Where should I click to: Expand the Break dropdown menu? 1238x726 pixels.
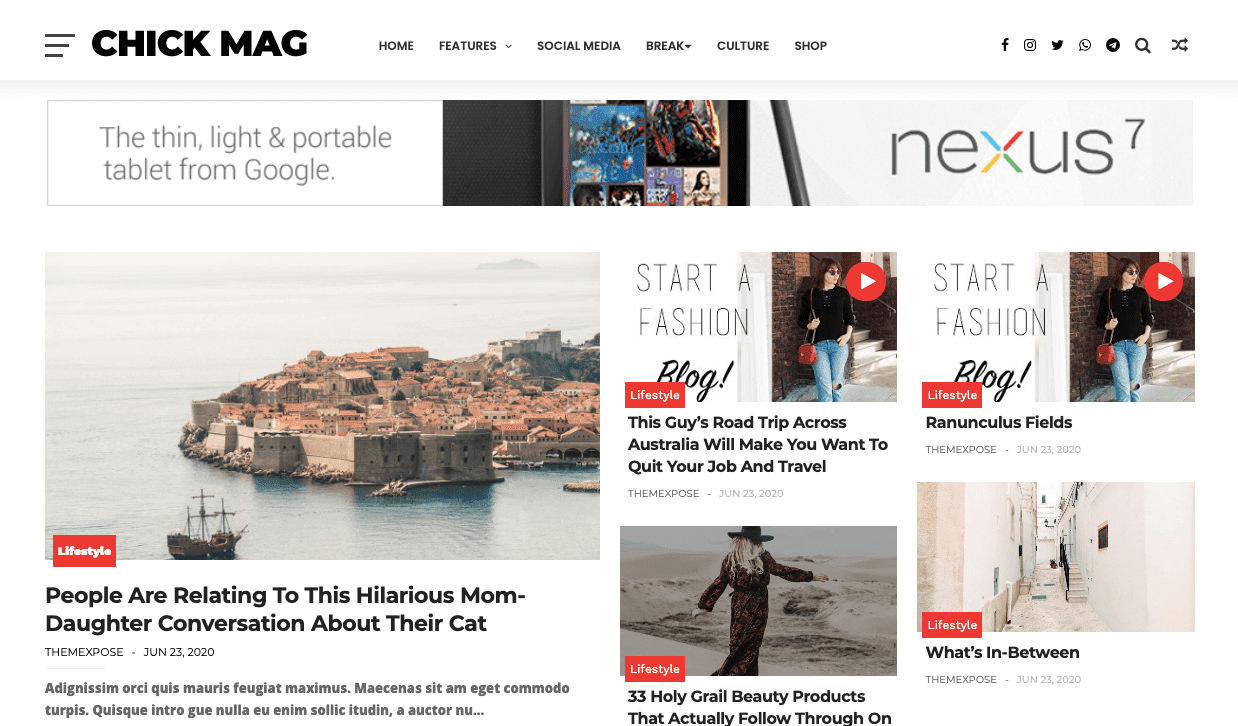pyautogui.click(x=669, y=46)
